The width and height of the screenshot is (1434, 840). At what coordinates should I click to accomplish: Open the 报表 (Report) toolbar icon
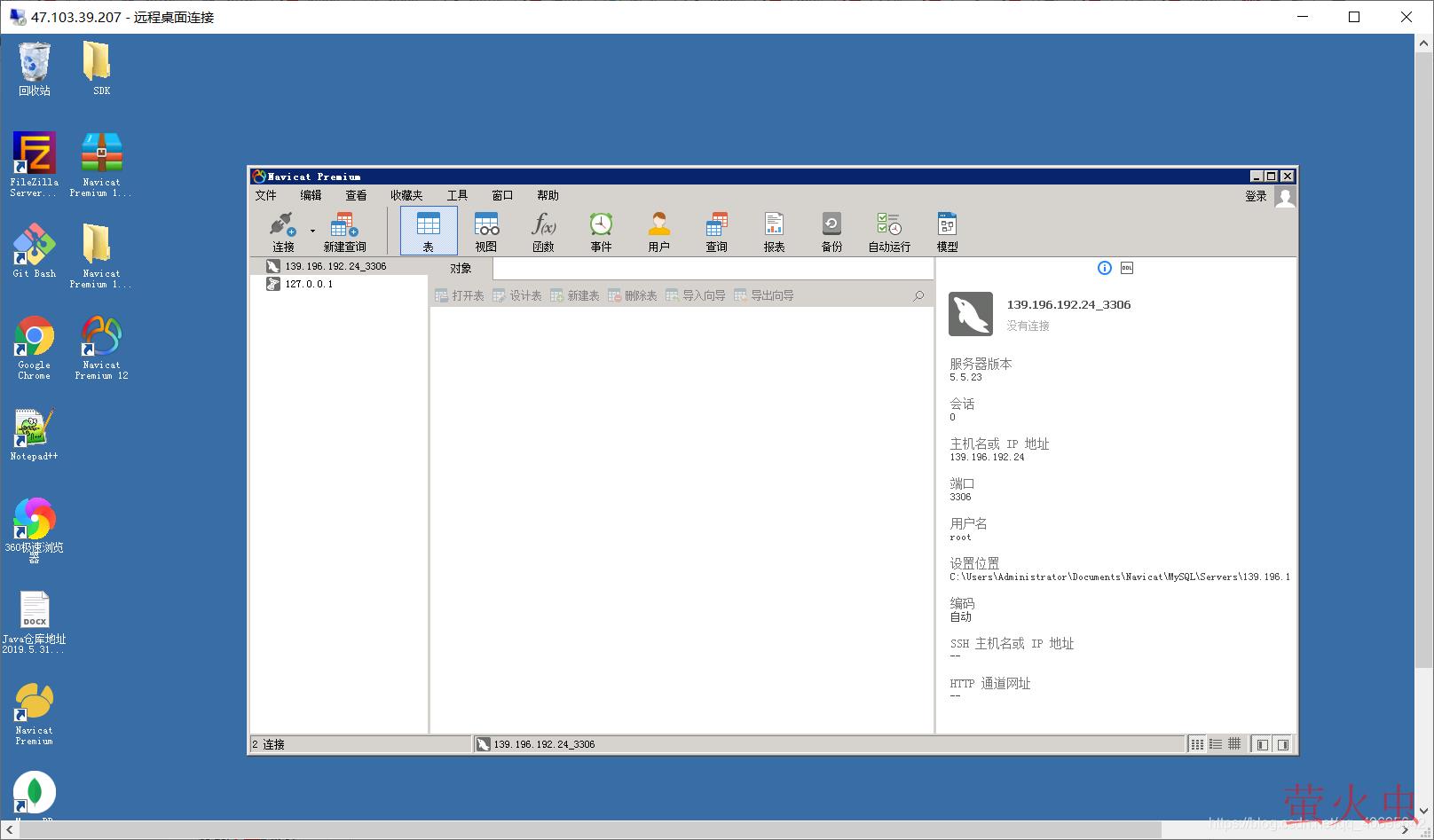coord(774,231)
